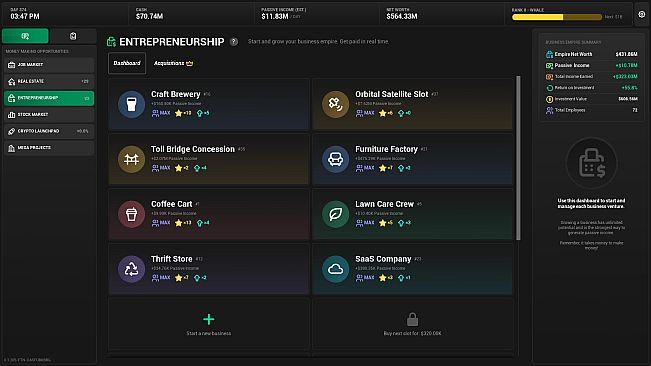Open the Orbital Satellite Slot title
The width and height of the screenshot is (651, 366).
(392, 94)
